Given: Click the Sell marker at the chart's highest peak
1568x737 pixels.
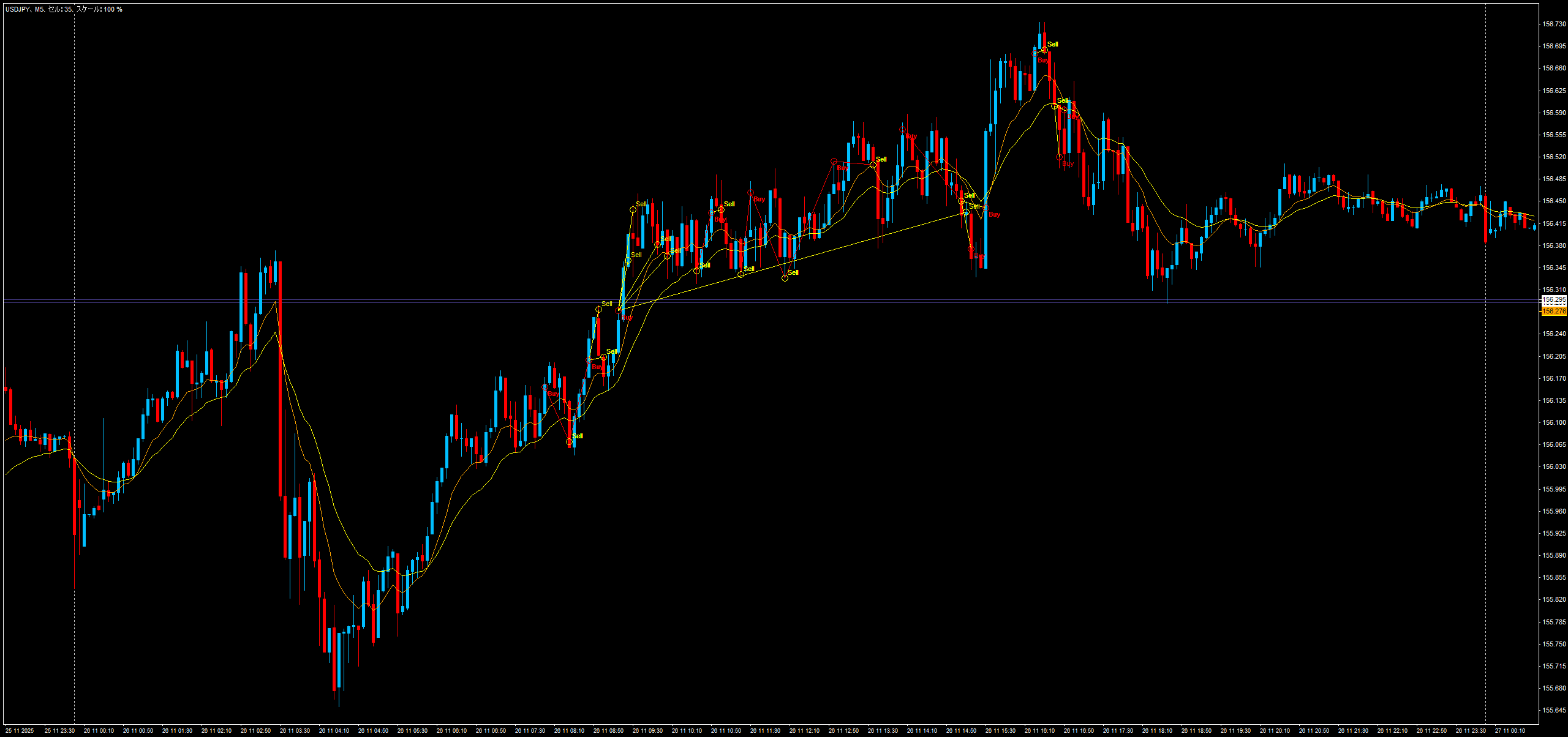Looking at the screenshot, I should click(x=1052, y=44).
